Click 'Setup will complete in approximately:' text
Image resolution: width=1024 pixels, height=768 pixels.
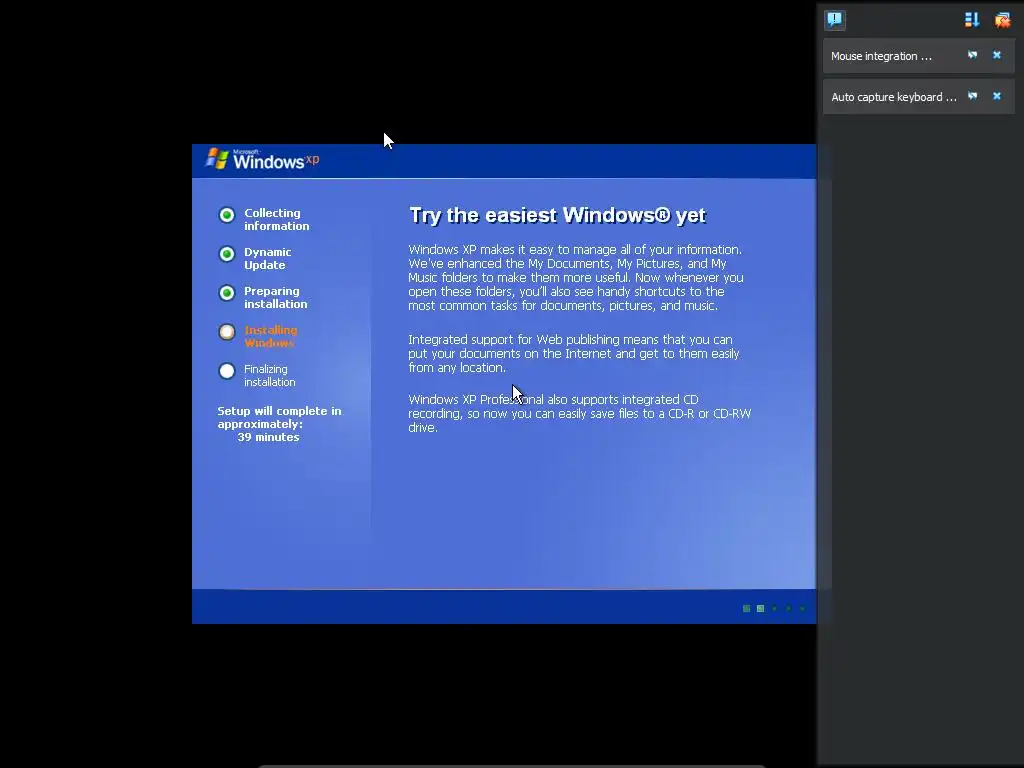tap(279, 417)
